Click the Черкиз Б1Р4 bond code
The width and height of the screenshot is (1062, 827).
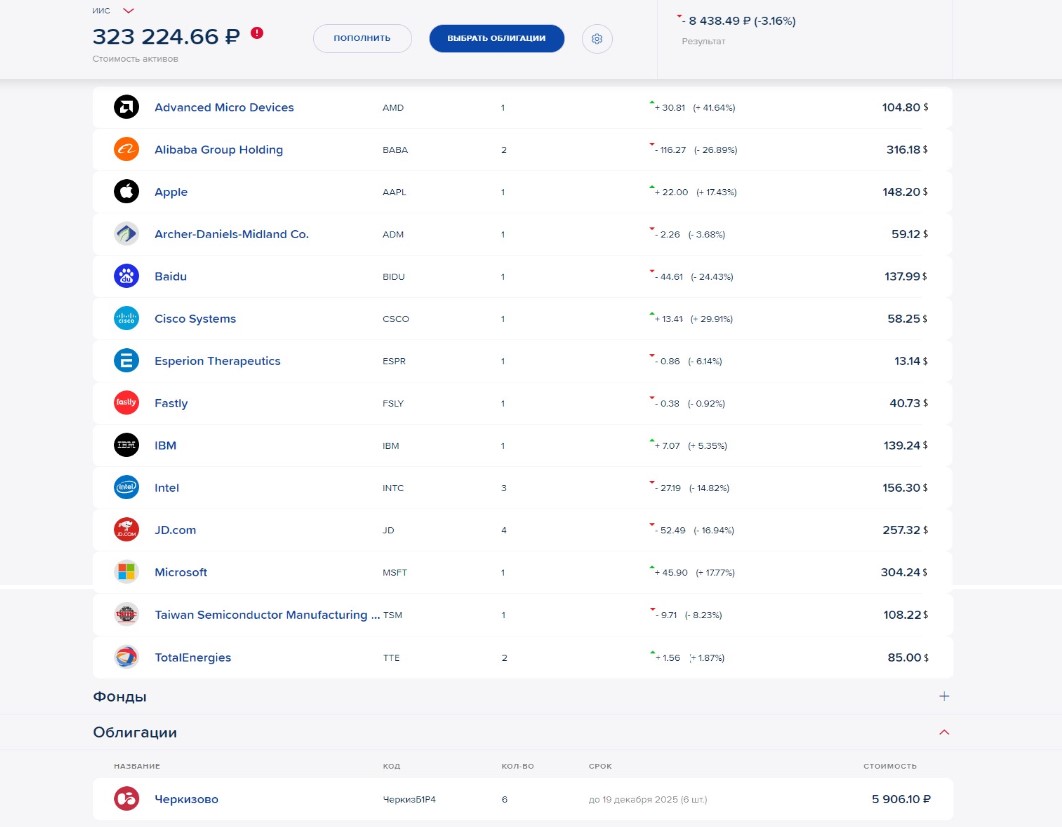tap(409, 799)
